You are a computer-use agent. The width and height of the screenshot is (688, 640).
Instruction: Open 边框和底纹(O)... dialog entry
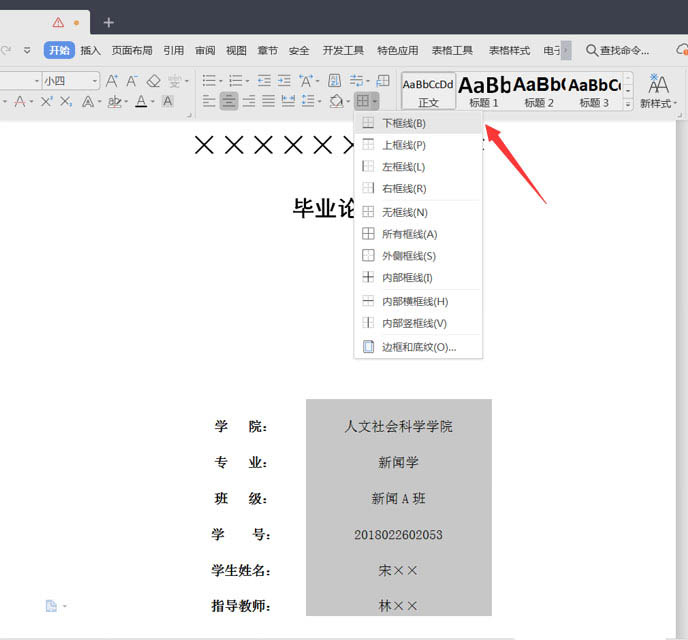tap(419, 347)
